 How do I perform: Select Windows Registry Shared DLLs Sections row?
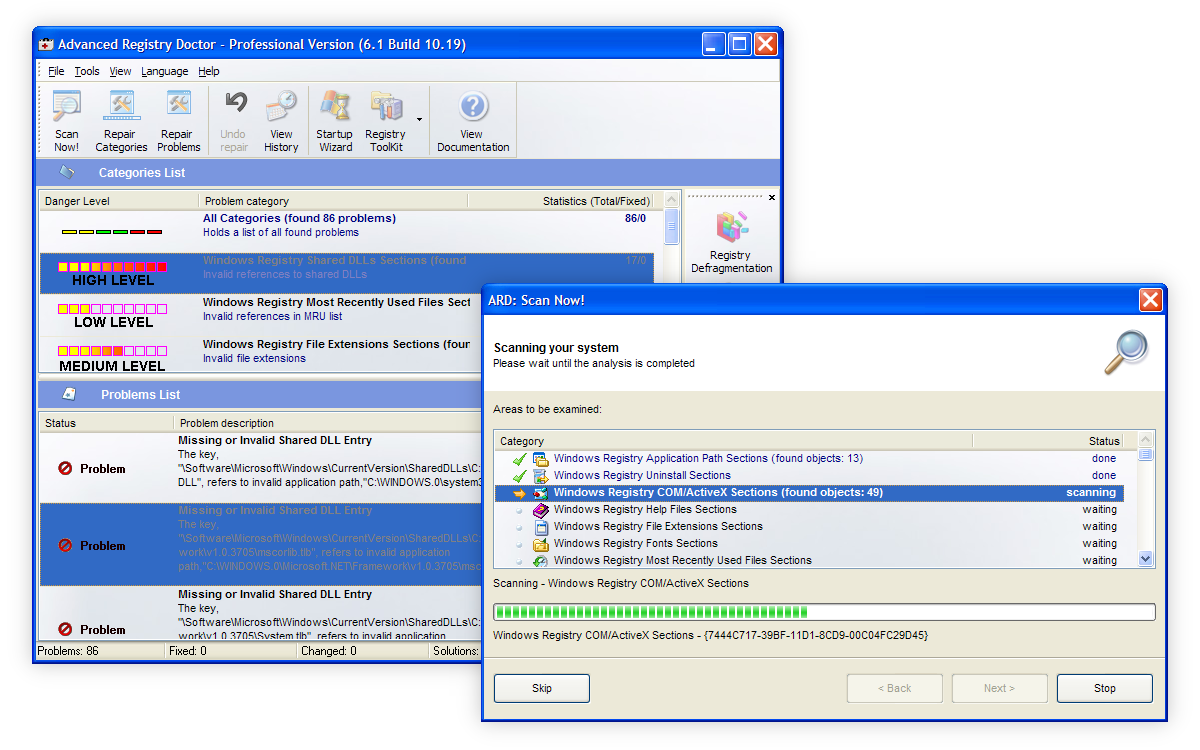tap(346, 273)
